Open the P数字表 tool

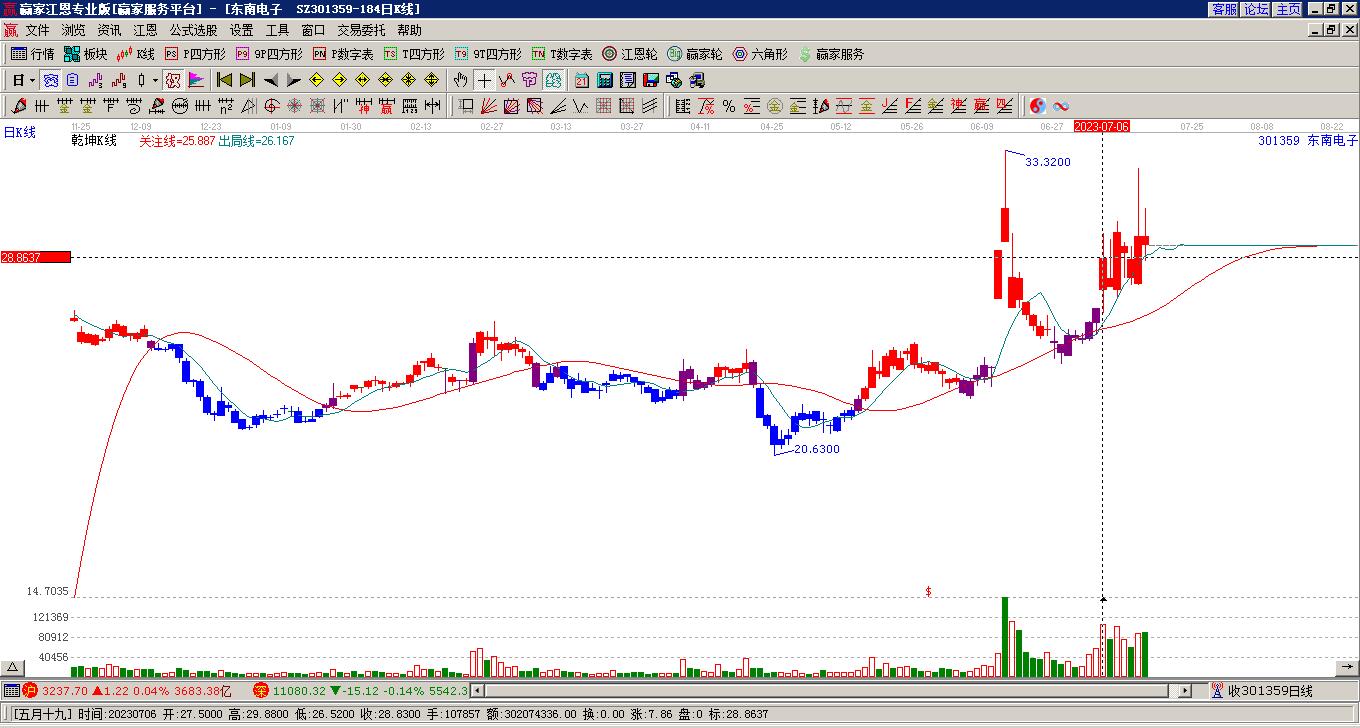point(343,54)
